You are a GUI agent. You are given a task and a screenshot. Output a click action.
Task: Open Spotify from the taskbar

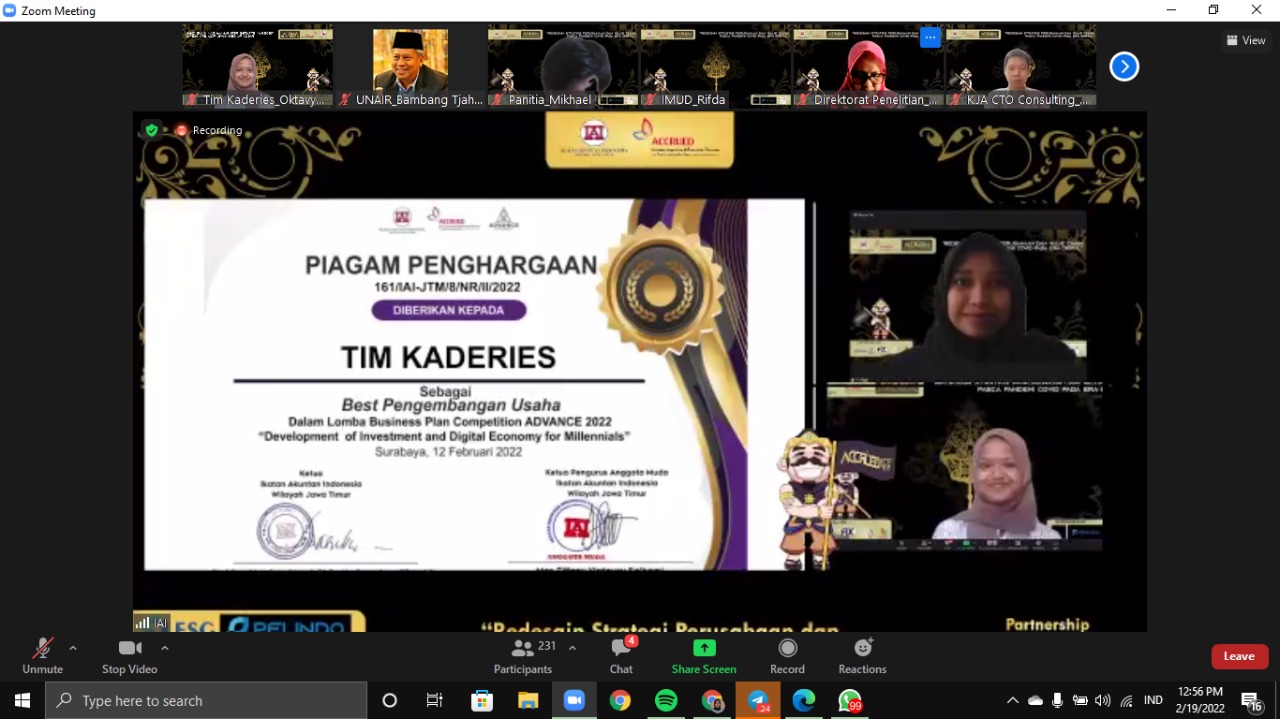tap(666, 701)
